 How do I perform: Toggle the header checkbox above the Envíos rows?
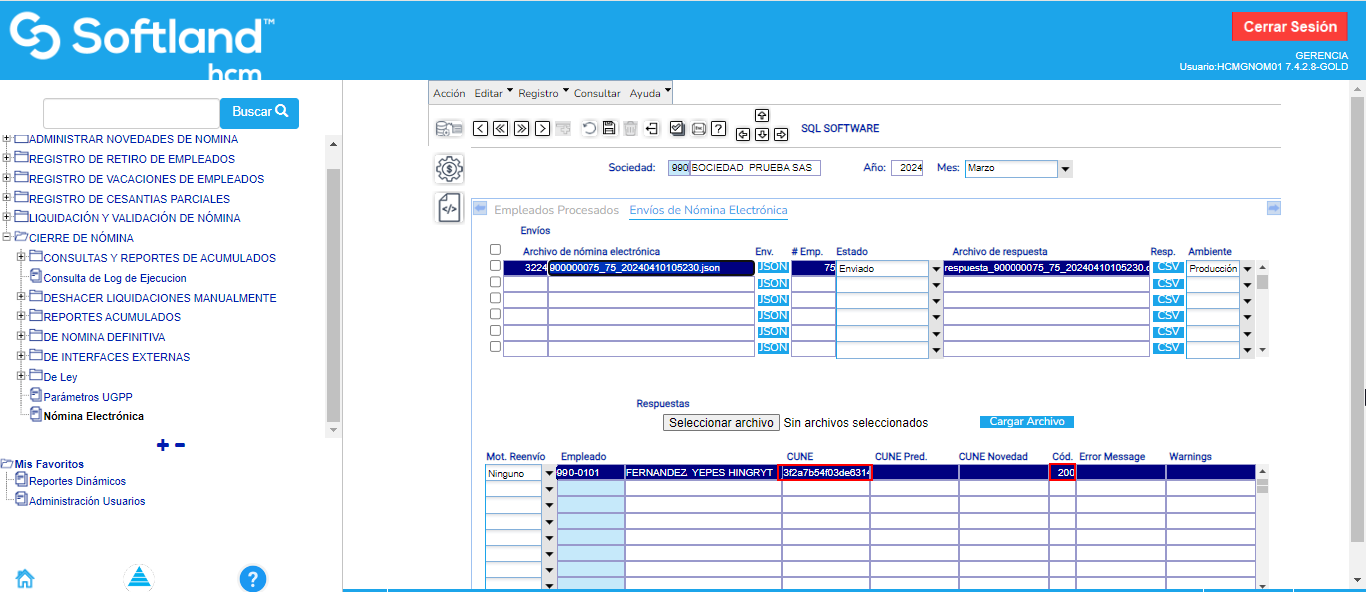[495, 250]
